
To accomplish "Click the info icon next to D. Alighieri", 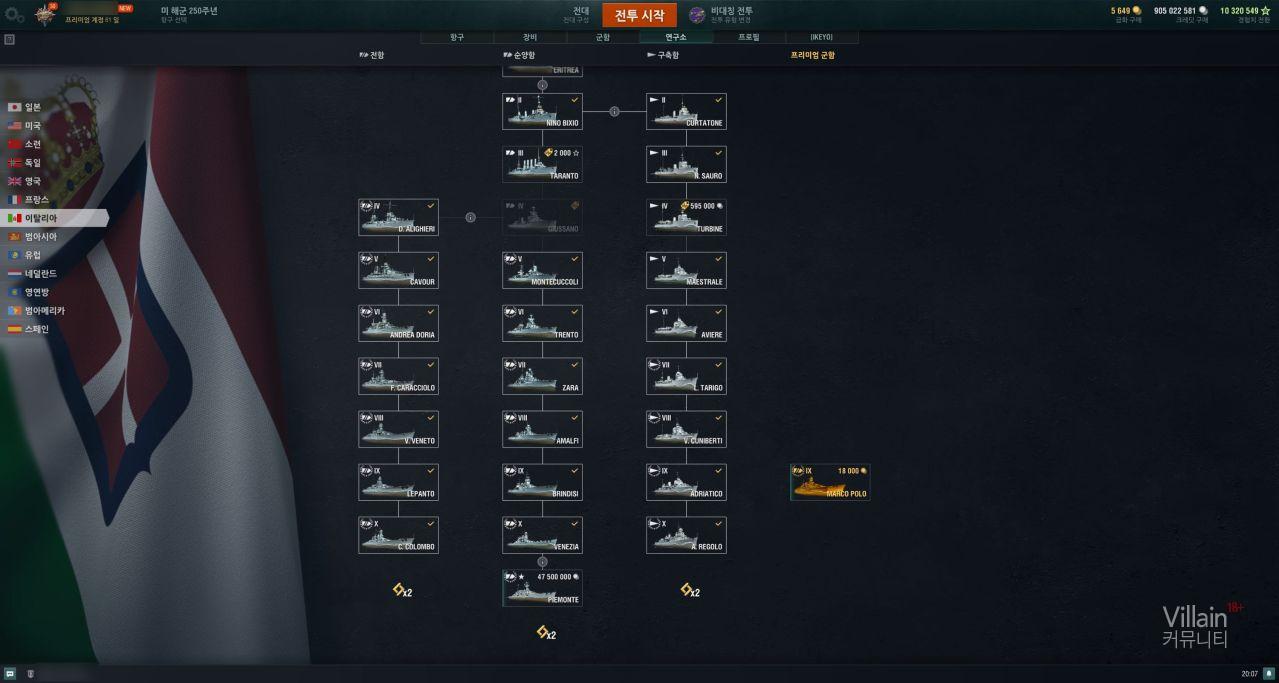I will [470, 217].
